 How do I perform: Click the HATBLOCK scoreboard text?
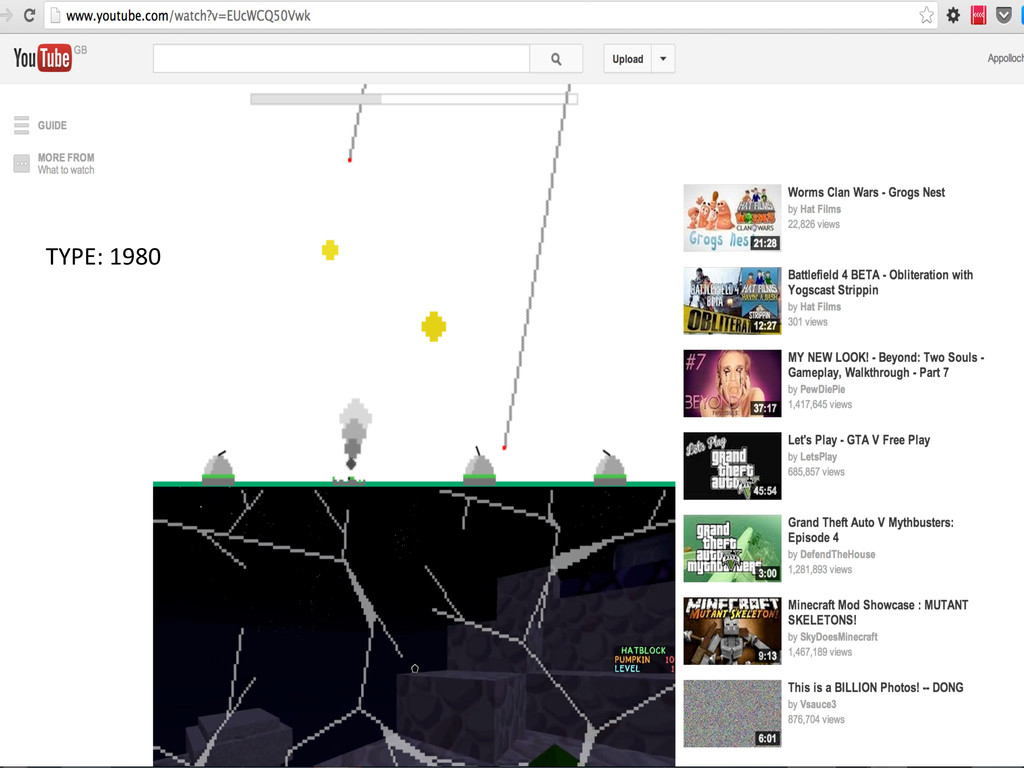643,650
